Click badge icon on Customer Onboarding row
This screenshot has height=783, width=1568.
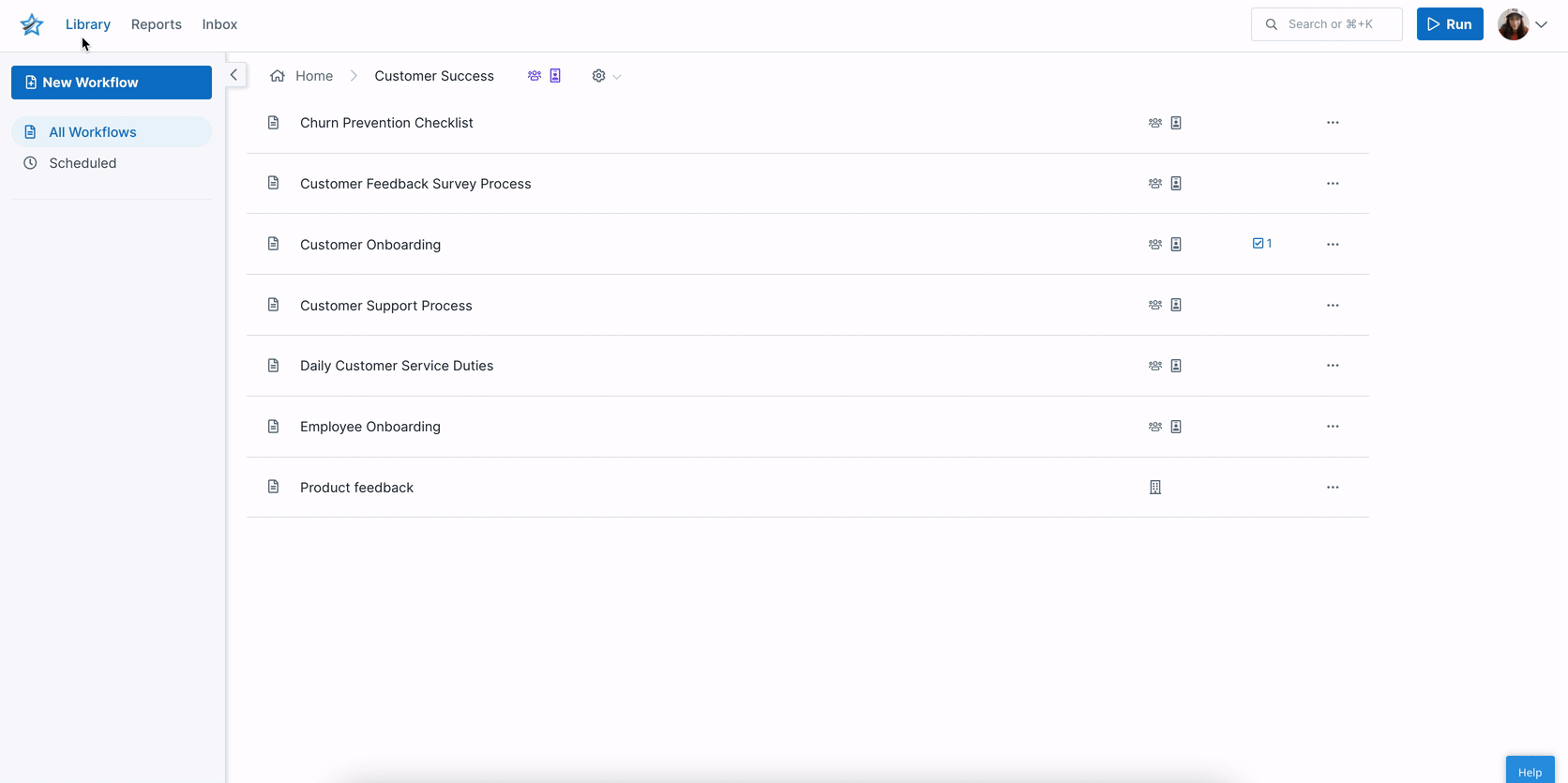[x=1176, y=245]
